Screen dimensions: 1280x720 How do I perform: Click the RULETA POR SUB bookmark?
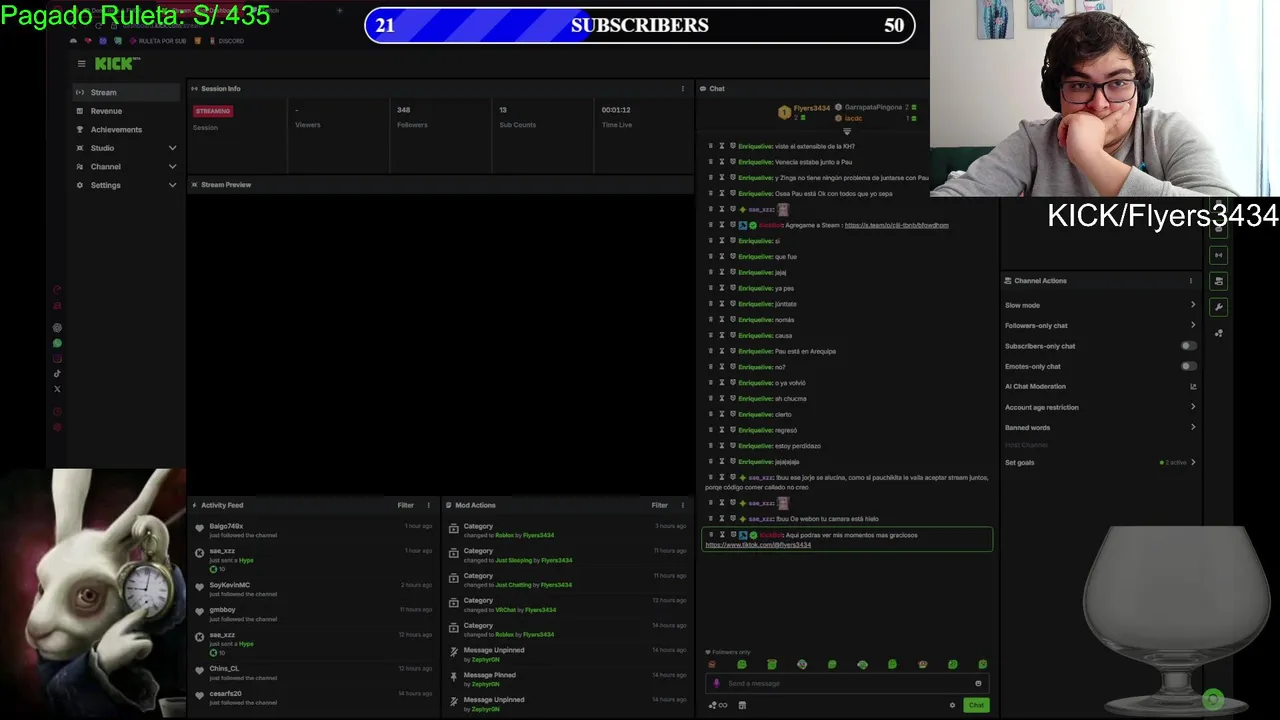pyautogui.click(x=156, y=41)
